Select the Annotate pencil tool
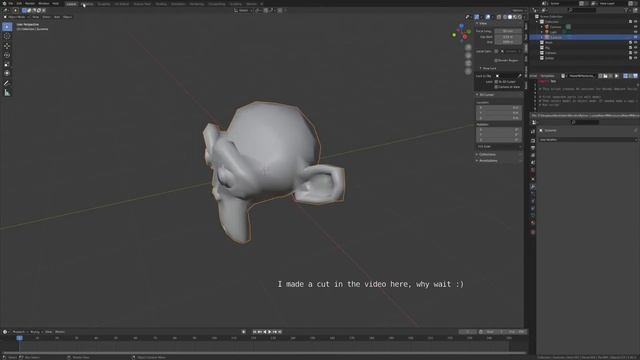The height and width of the screenshot is (360, 640). [x=7, y=83]
